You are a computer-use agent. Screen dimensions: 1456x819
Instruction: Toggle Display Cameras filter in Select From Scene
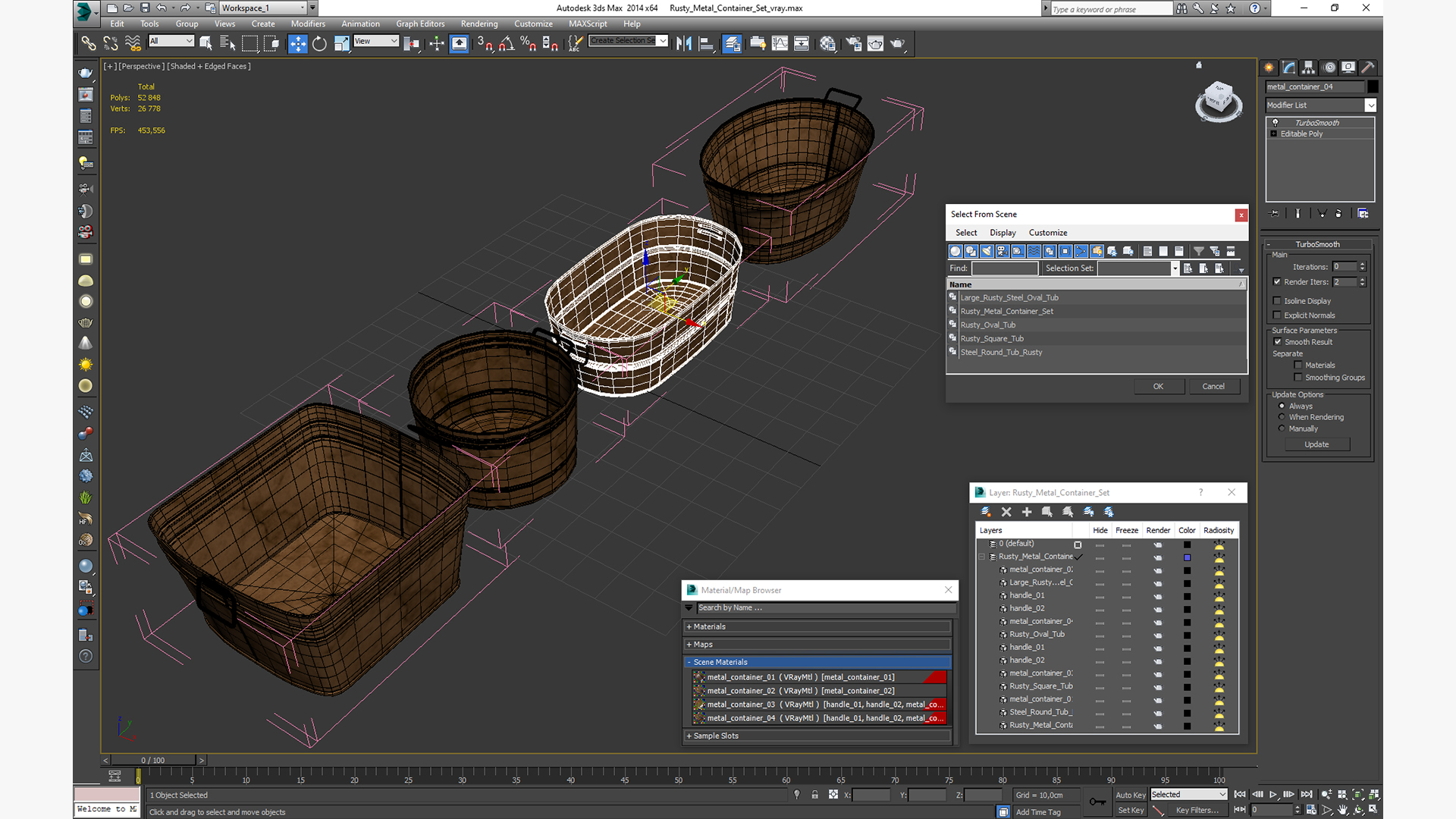(x=1003, y=251)
